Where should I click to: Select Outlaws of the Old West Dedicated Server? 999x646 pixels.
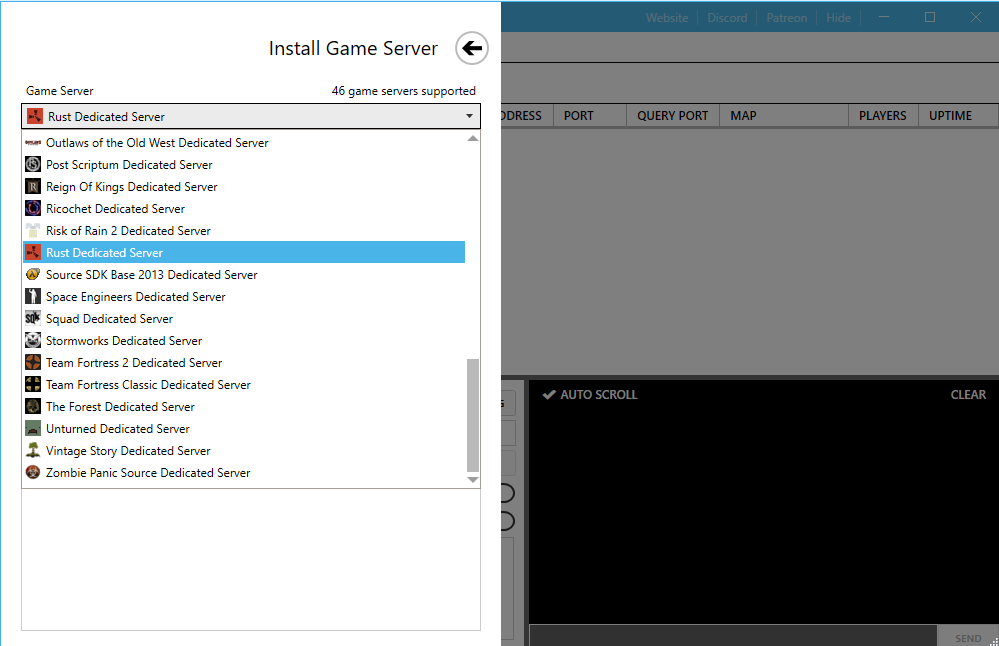[244, 143]
